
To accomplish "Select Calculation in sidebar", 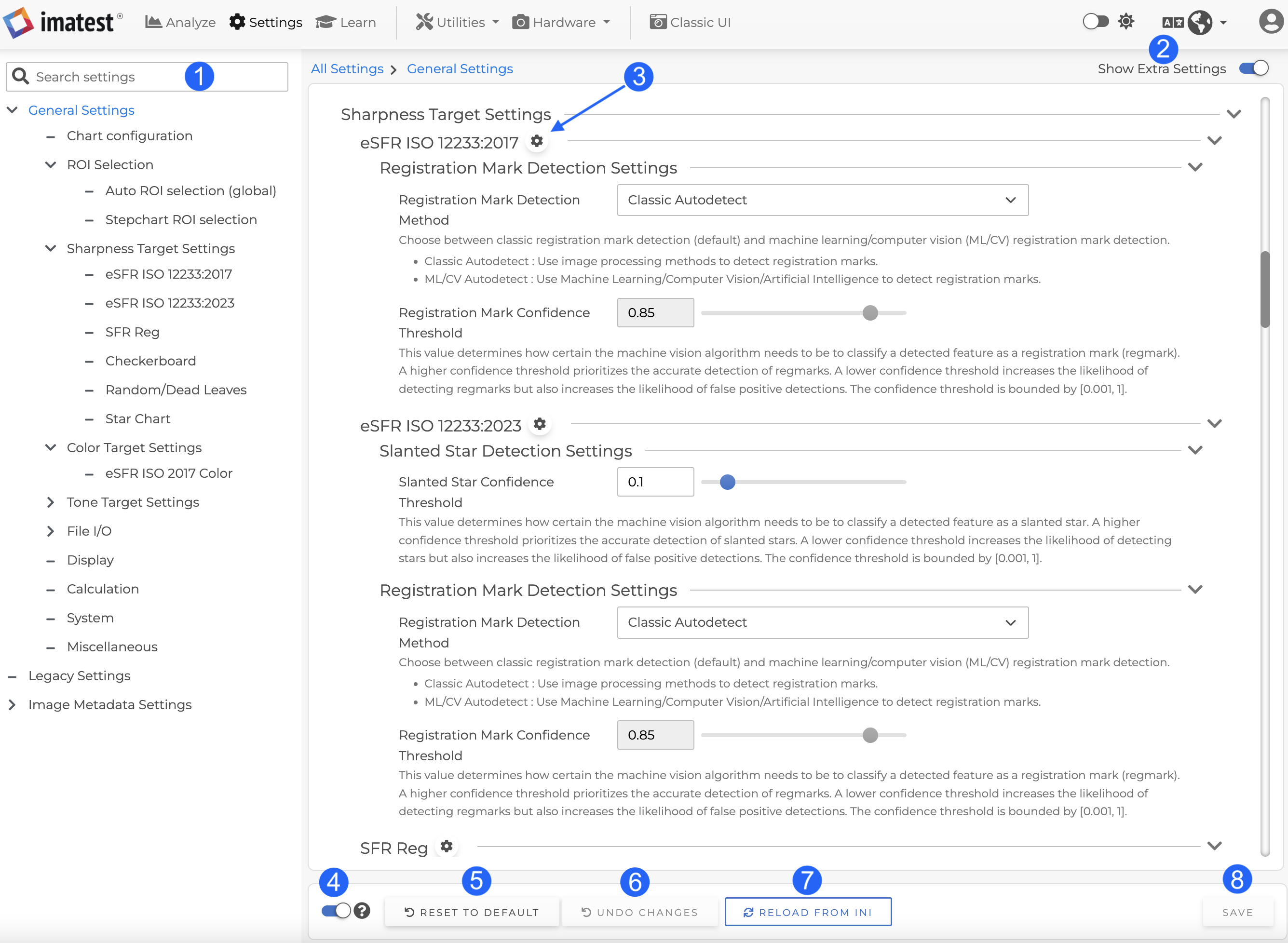I will [103, 589].
